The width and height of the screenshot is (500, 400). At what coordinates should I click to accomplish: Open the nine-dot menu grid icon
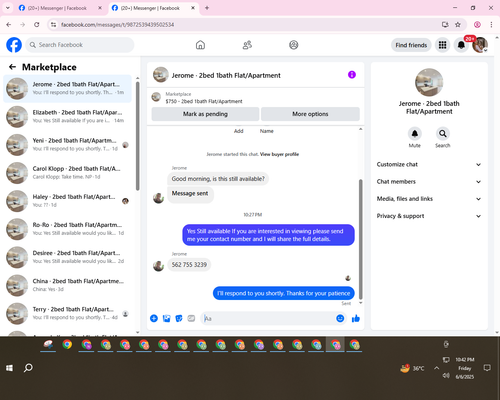(x=442, y=45)
